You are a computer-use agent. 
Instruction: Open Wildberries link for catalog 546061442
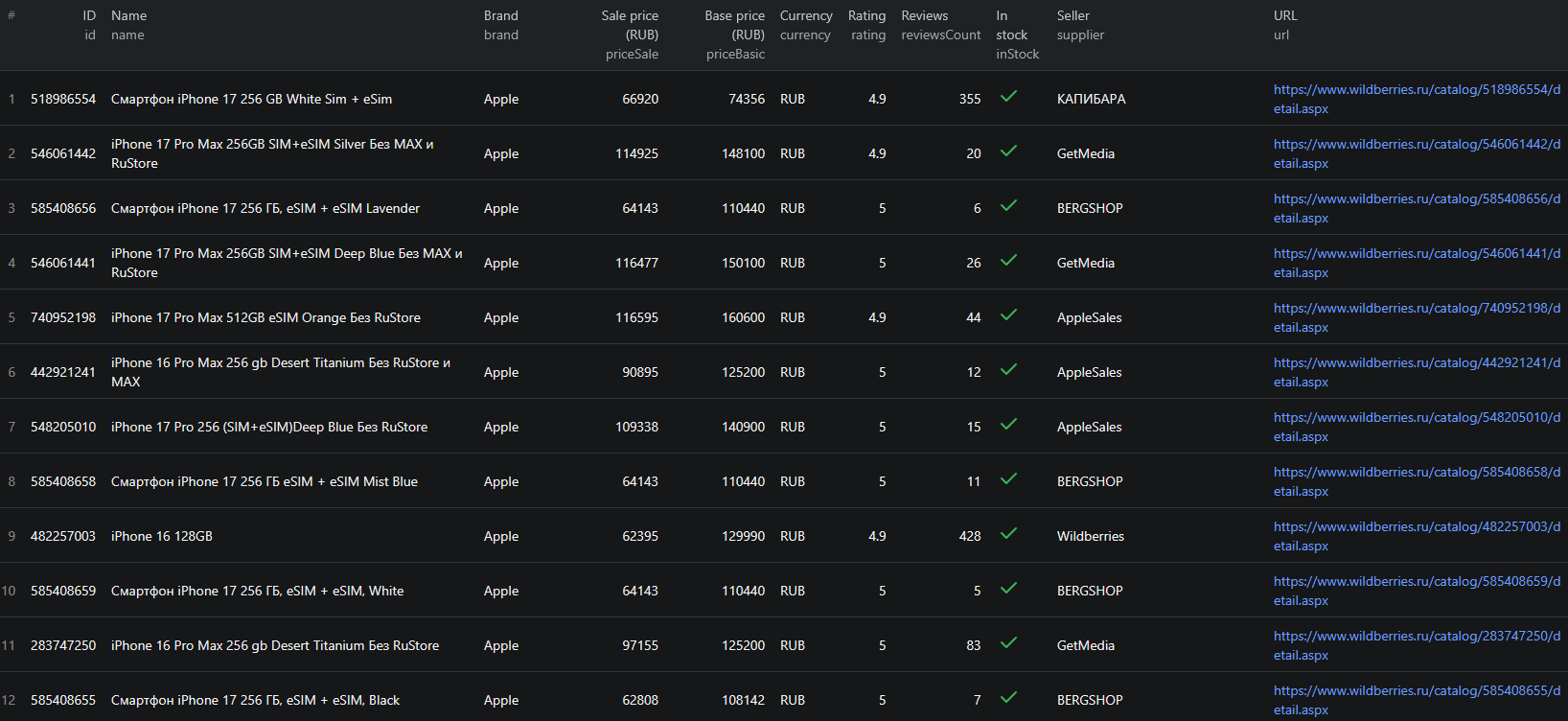tap(1417, 153)
